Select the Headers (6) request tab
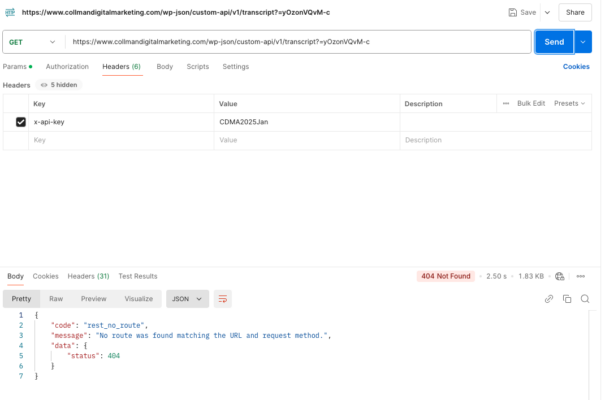 [x=122, y=67]
